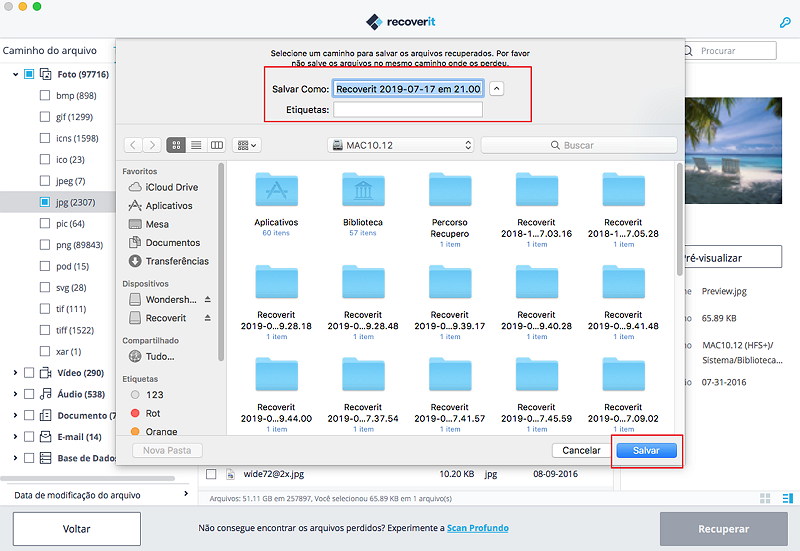This screenshot has height=551, width=800.
Task: Open folder Recoverit 2019-0...9.44.00
Action: click(277, 374)
